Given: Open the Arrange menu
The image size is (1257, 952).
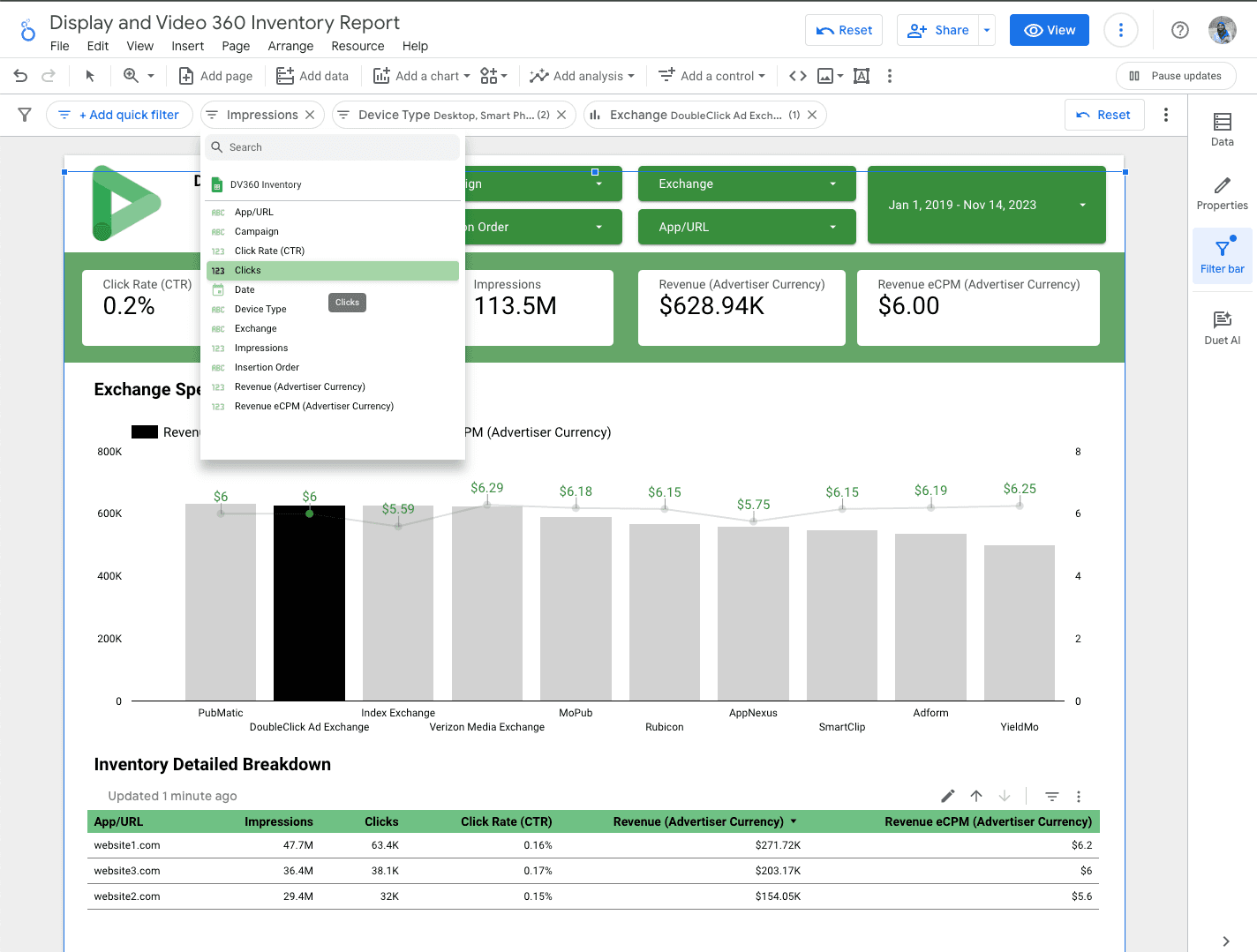Looking at the screenshot, I should pos(290,46).
